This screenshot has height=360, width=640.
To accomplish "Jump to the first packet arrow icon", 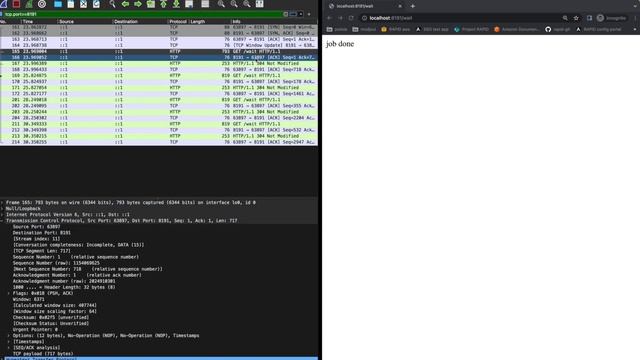I will (163, 4).
